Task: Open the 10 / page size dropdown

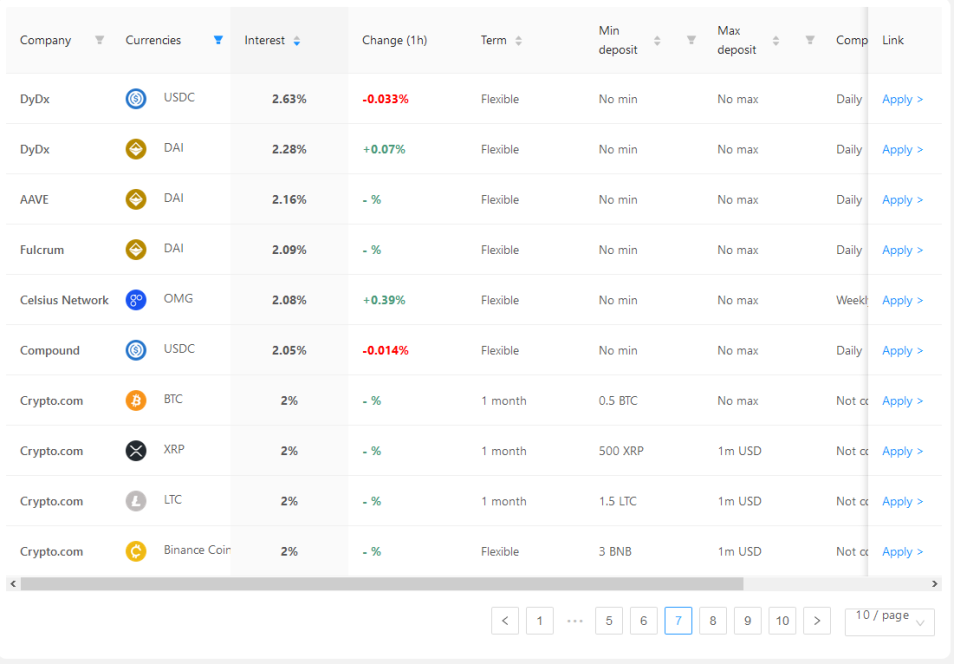Action: coord(890,621)
